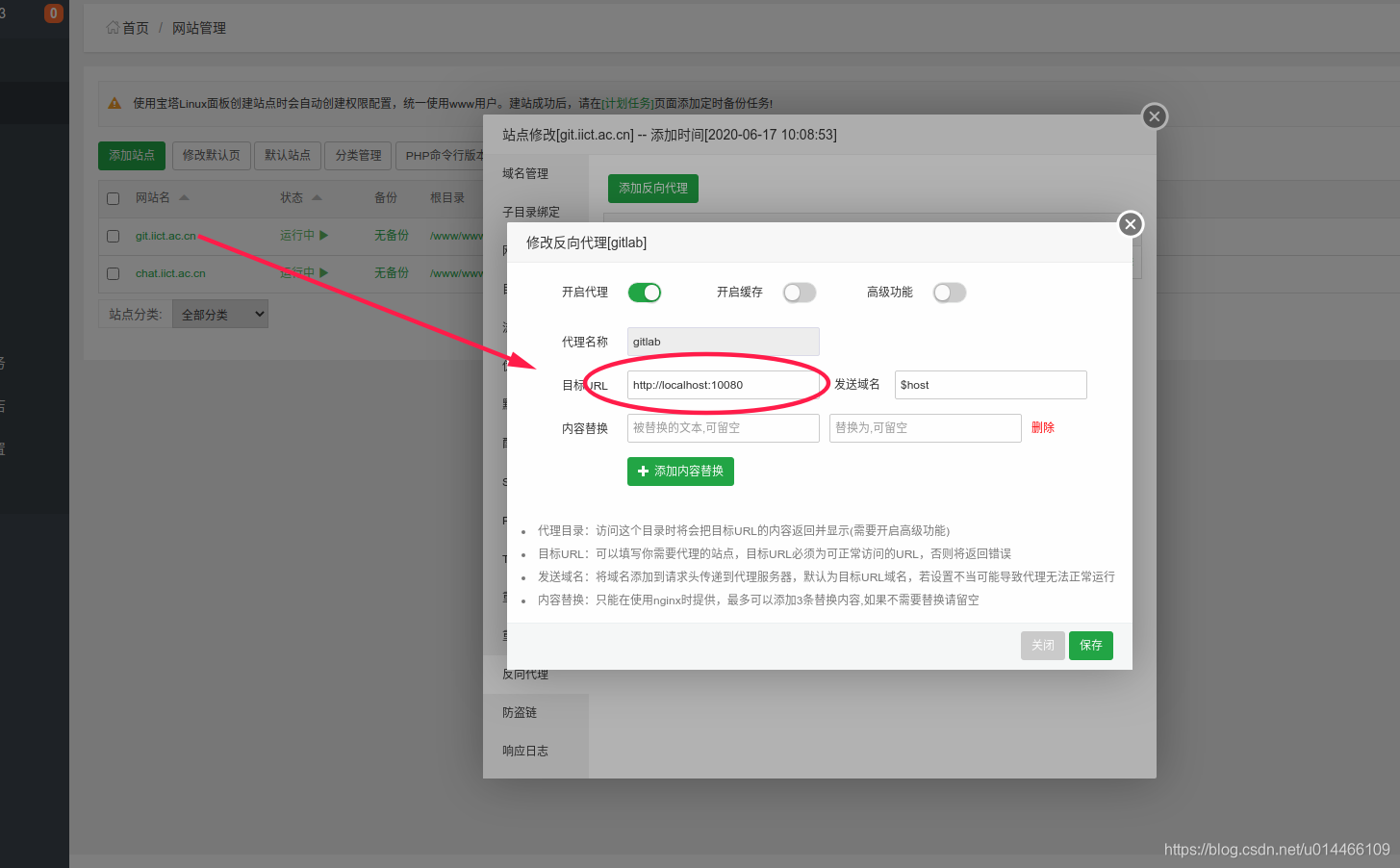Viewport: 1400px width, 868px height.
Task: Click the 发送域名 $host input field
Action: [x=991, y=385]
